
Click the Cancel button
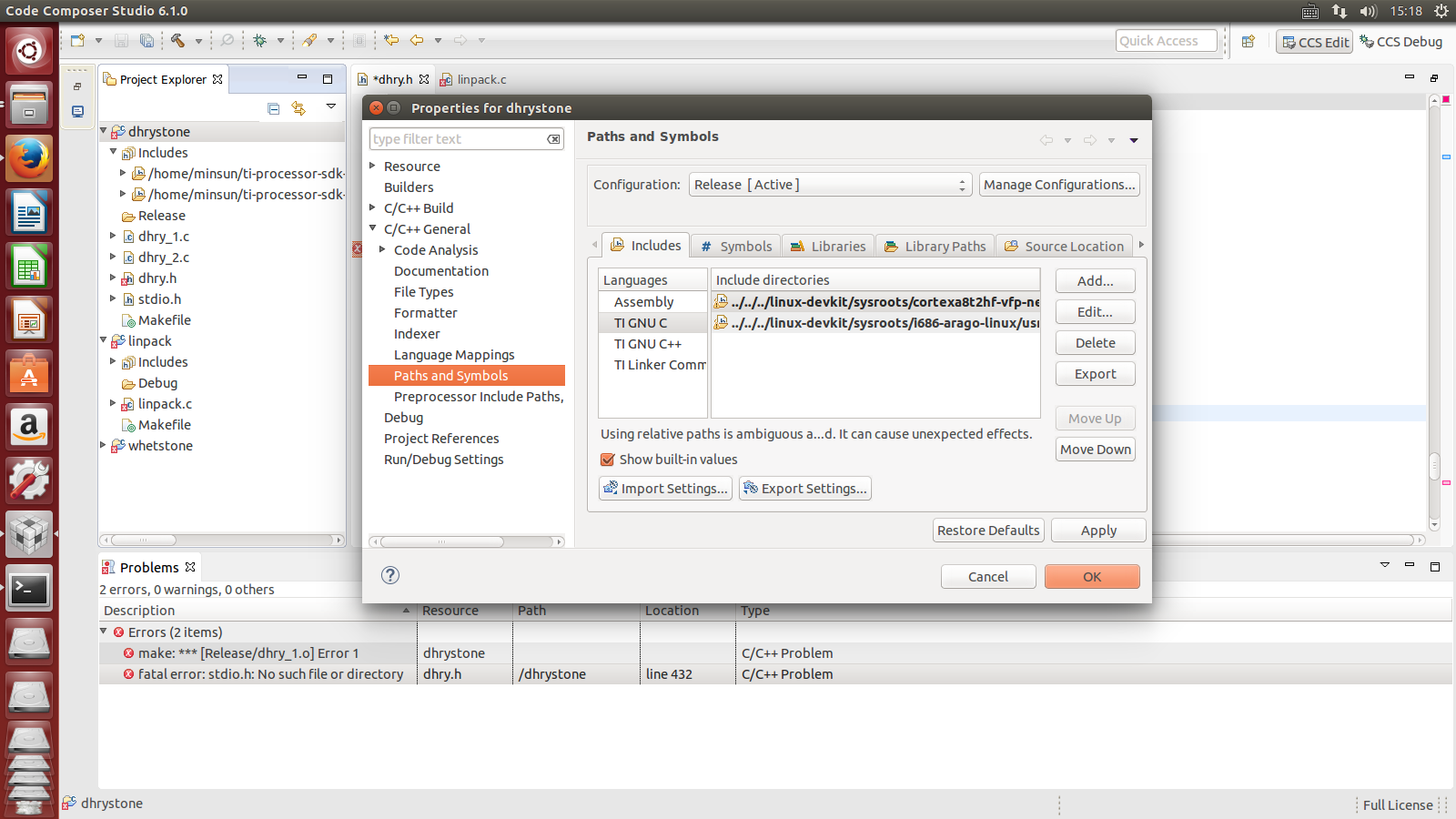[988, 577]
